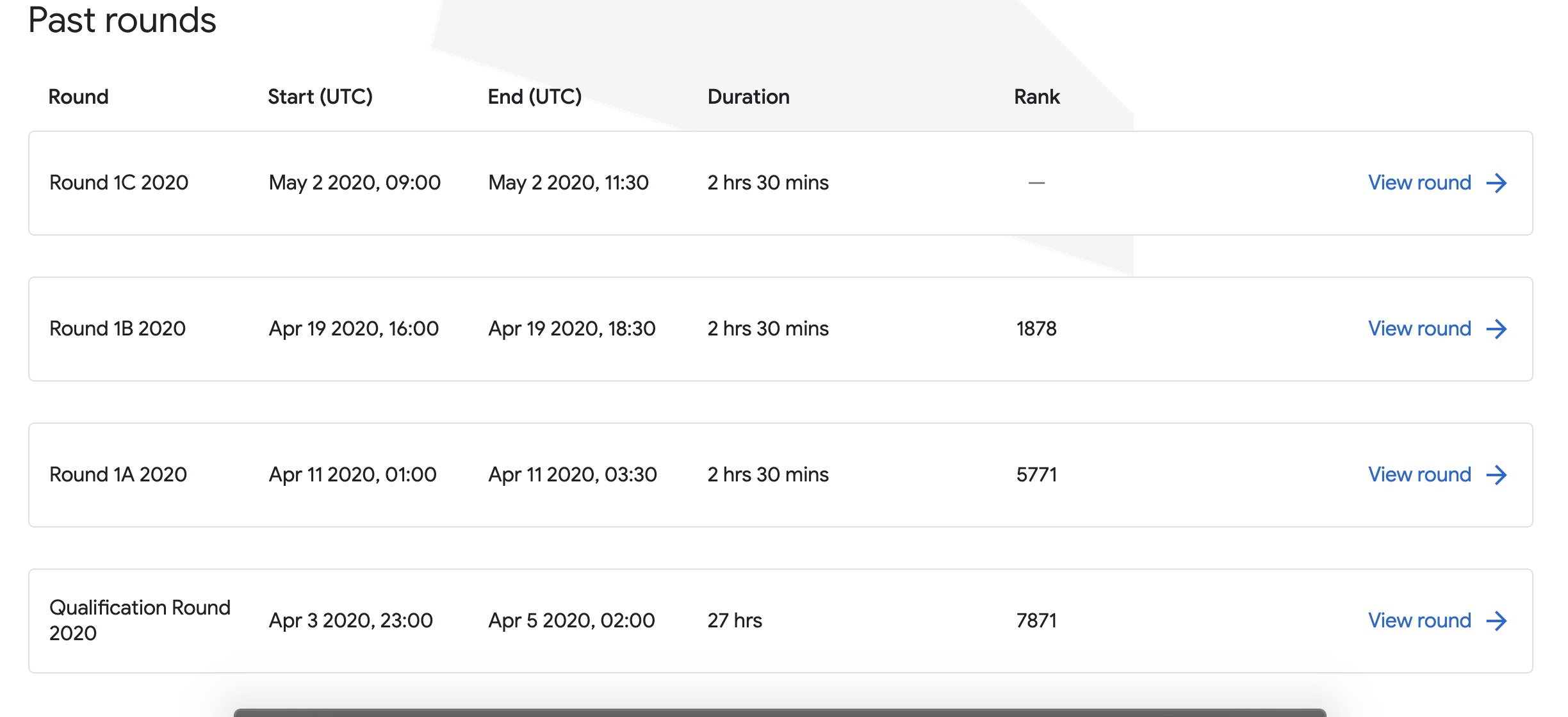Click the arrow icon for Round 1B 2020
The width and height of the screenshot is (1568, 717).
(1497, 329)
